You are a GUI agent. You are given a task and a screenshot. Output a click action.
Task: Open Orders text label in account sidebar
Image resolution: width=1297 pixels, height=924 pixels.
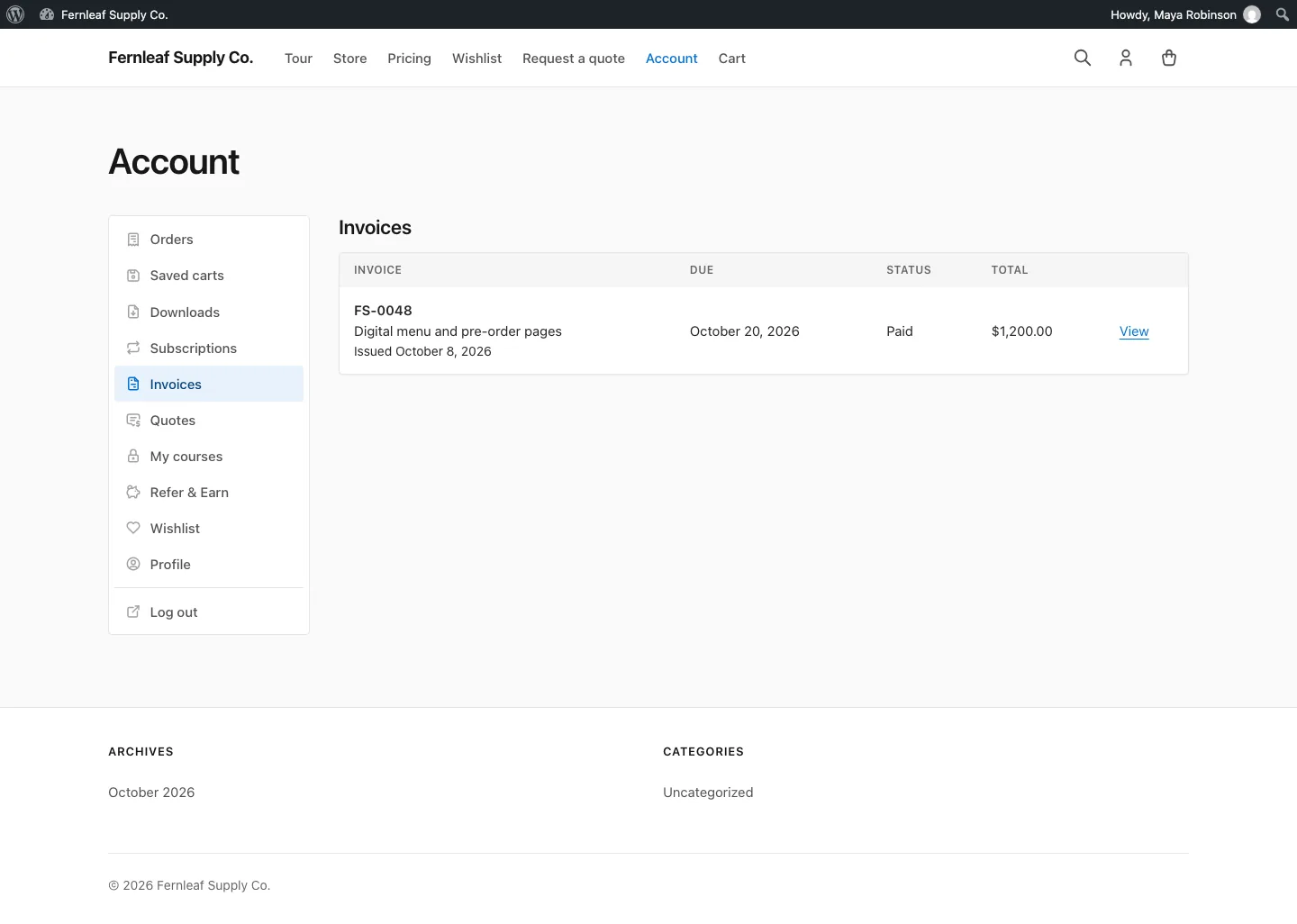point(172,240)
